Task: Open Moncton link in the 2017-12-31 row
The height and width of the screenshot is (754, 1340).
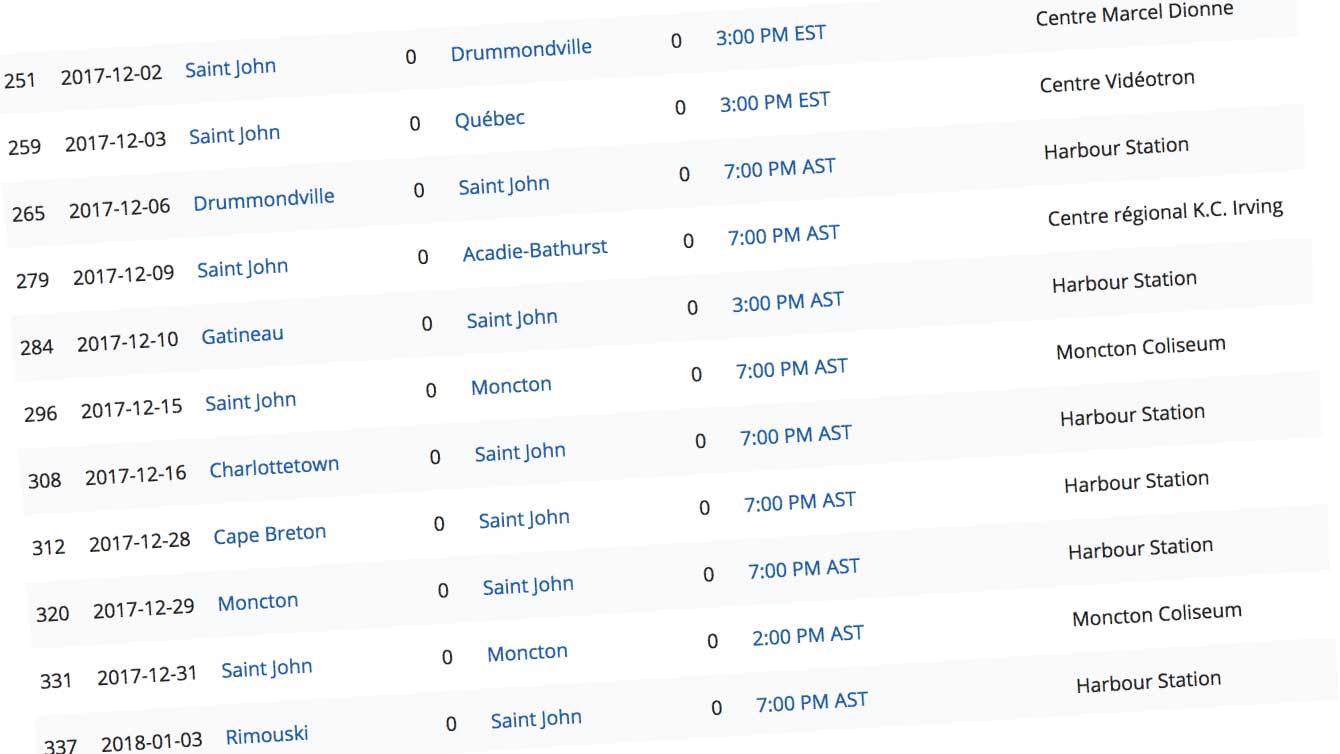Action: (527, 653)
